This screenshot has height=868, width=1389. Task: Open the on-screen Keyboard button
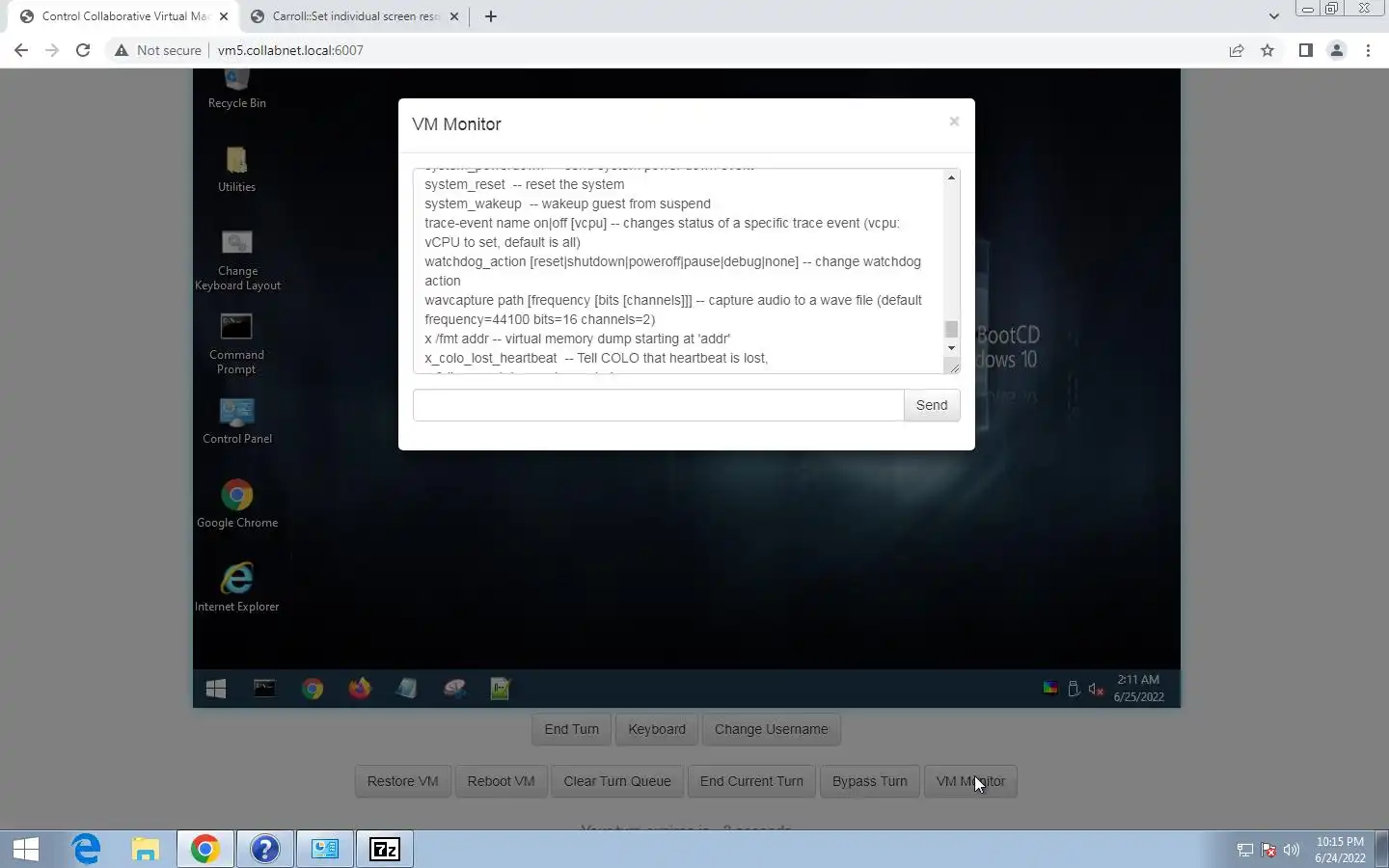tap(657, 729)
